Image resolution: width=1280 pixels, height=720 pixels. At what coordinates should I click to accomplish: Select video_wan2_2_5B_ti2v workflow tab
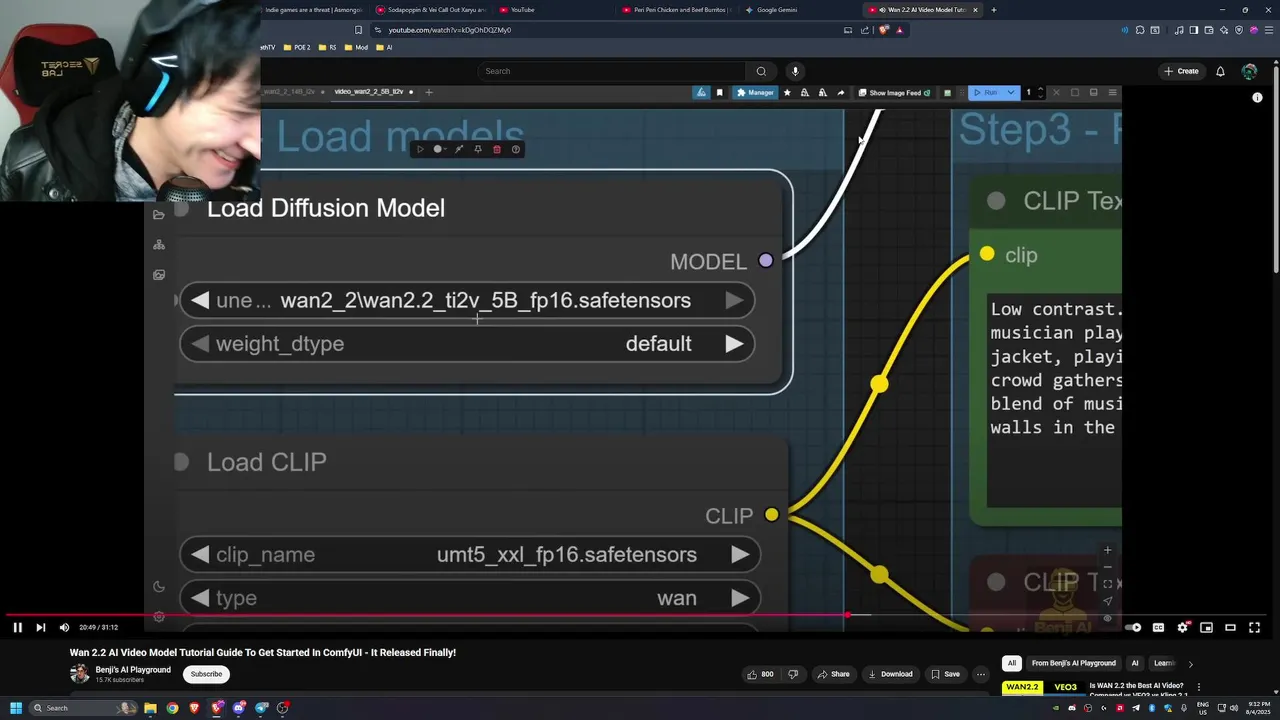tap(369, 92)
